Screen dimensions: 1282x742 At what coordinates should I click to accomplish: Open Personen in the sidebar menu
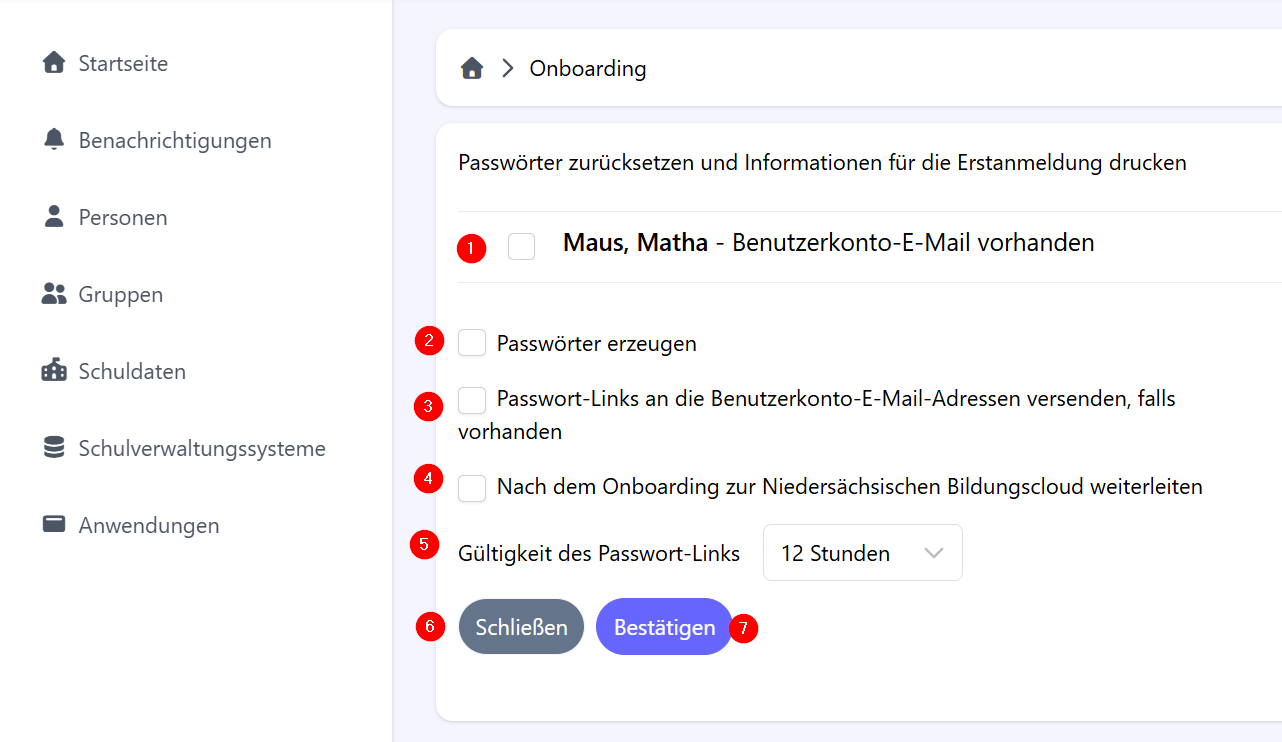click(x=122, y=217)
